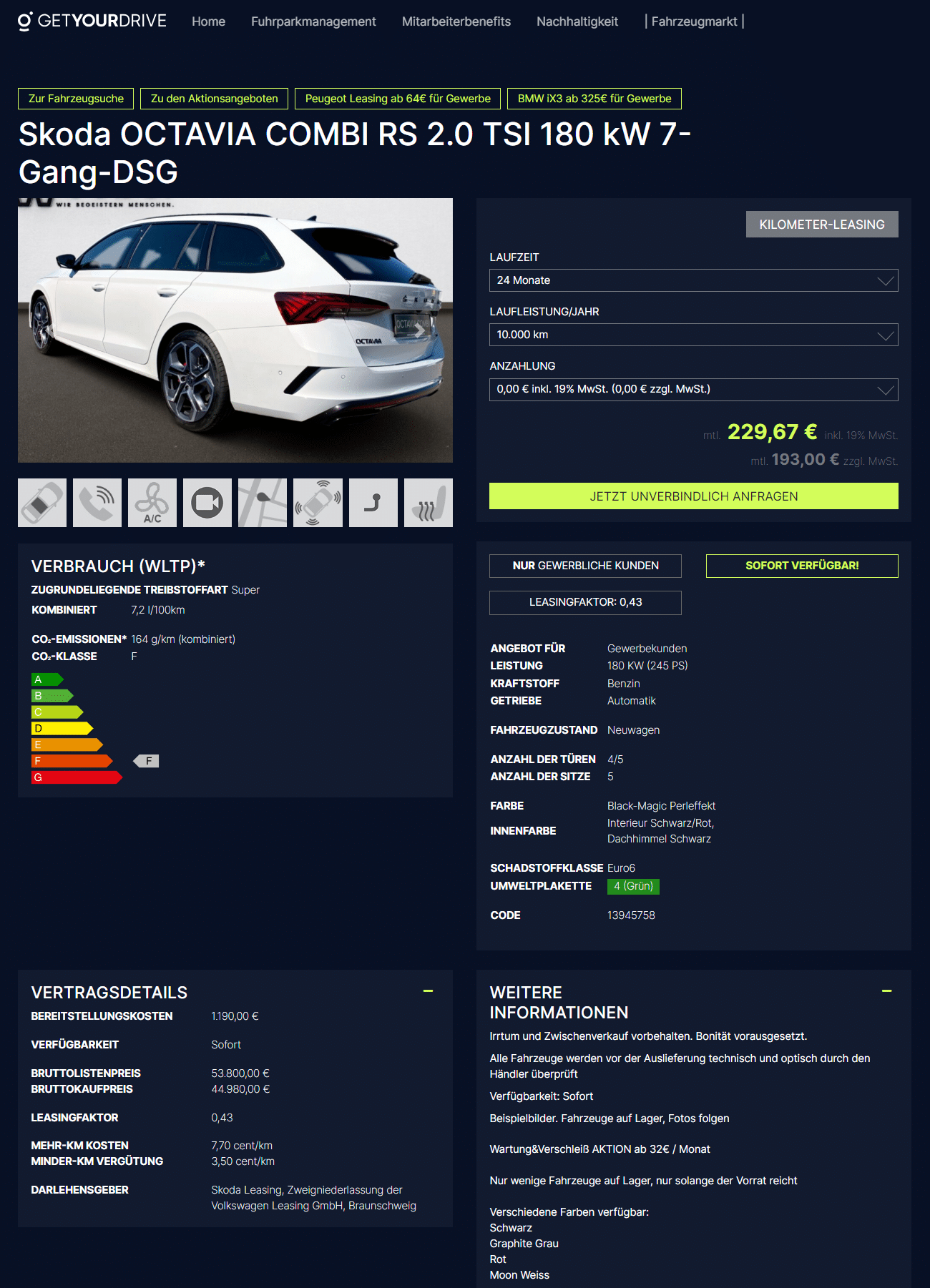Click the 164 g/km CO₂ emissions value

point(183,639)
